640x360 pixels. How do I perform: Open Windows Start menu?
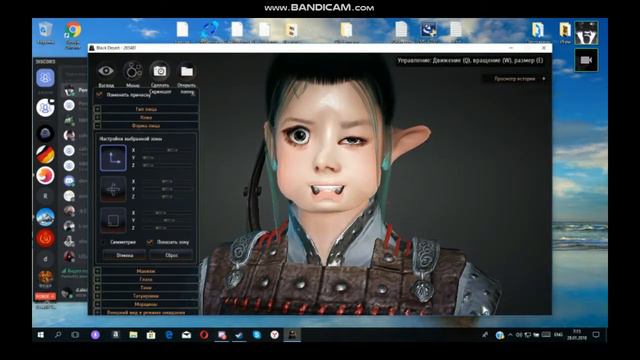(x=40, y=335)
